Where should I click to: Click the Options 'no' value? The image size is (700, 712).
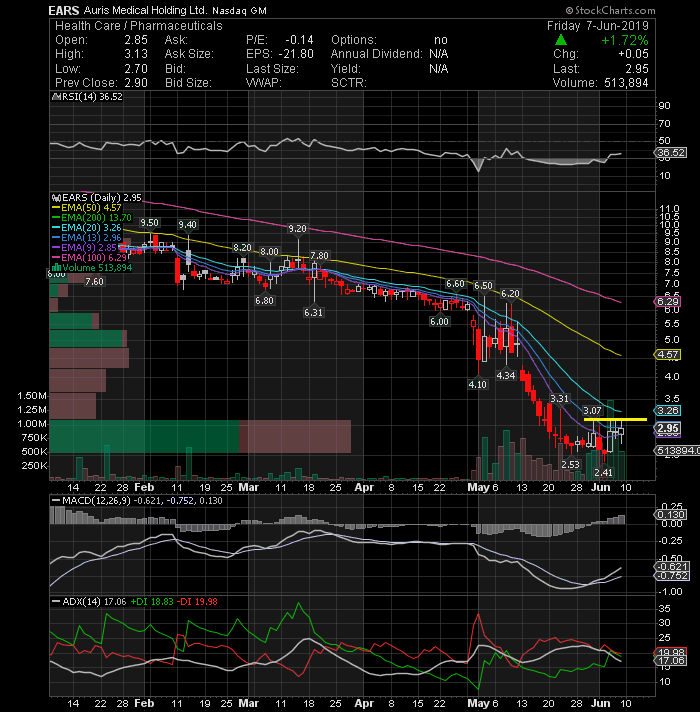[x=440, y=40]
